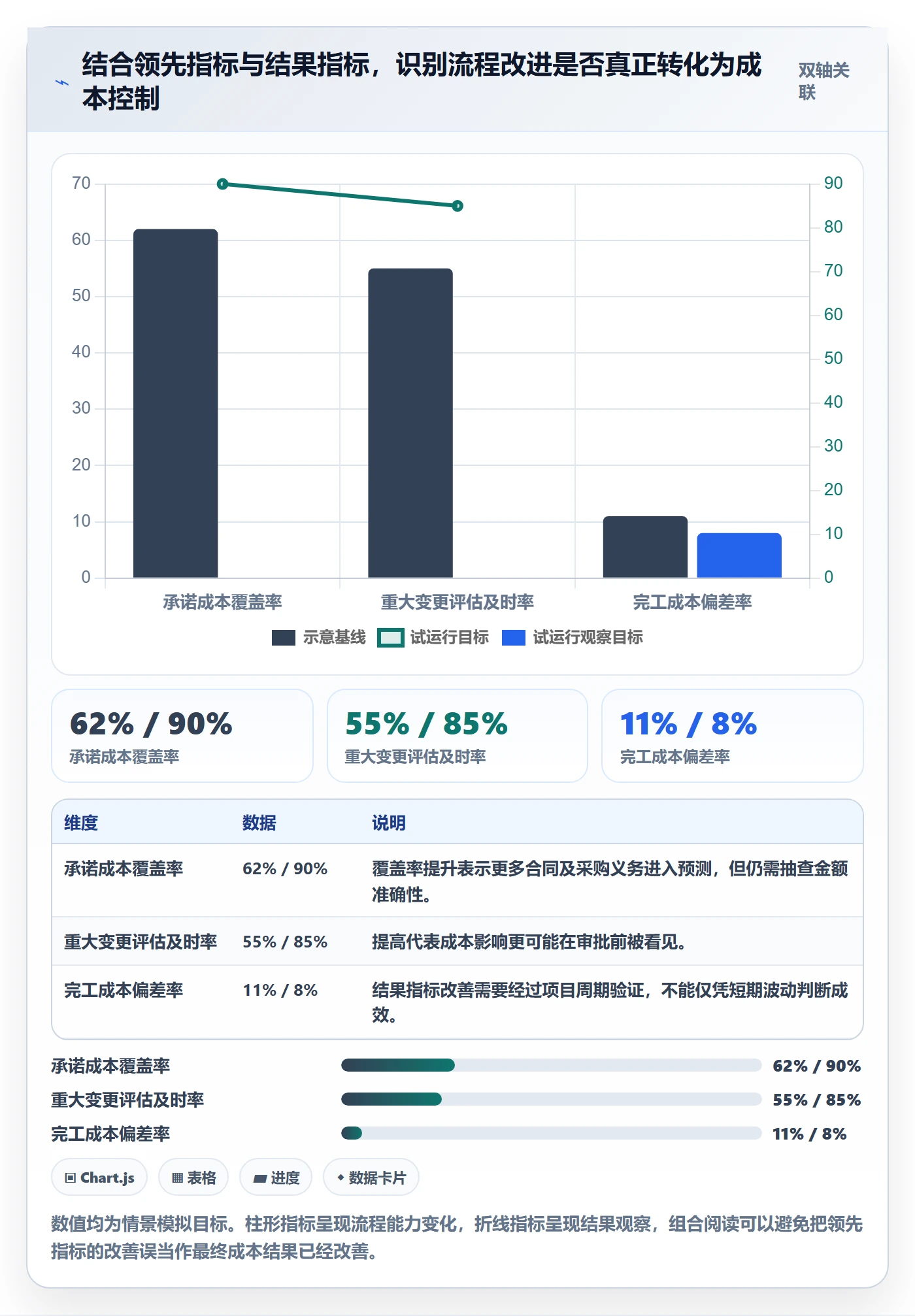Click the 承诺成本覆盖率 progress bar
This screenshot has width=915, height=1316.
point(552,1066)
